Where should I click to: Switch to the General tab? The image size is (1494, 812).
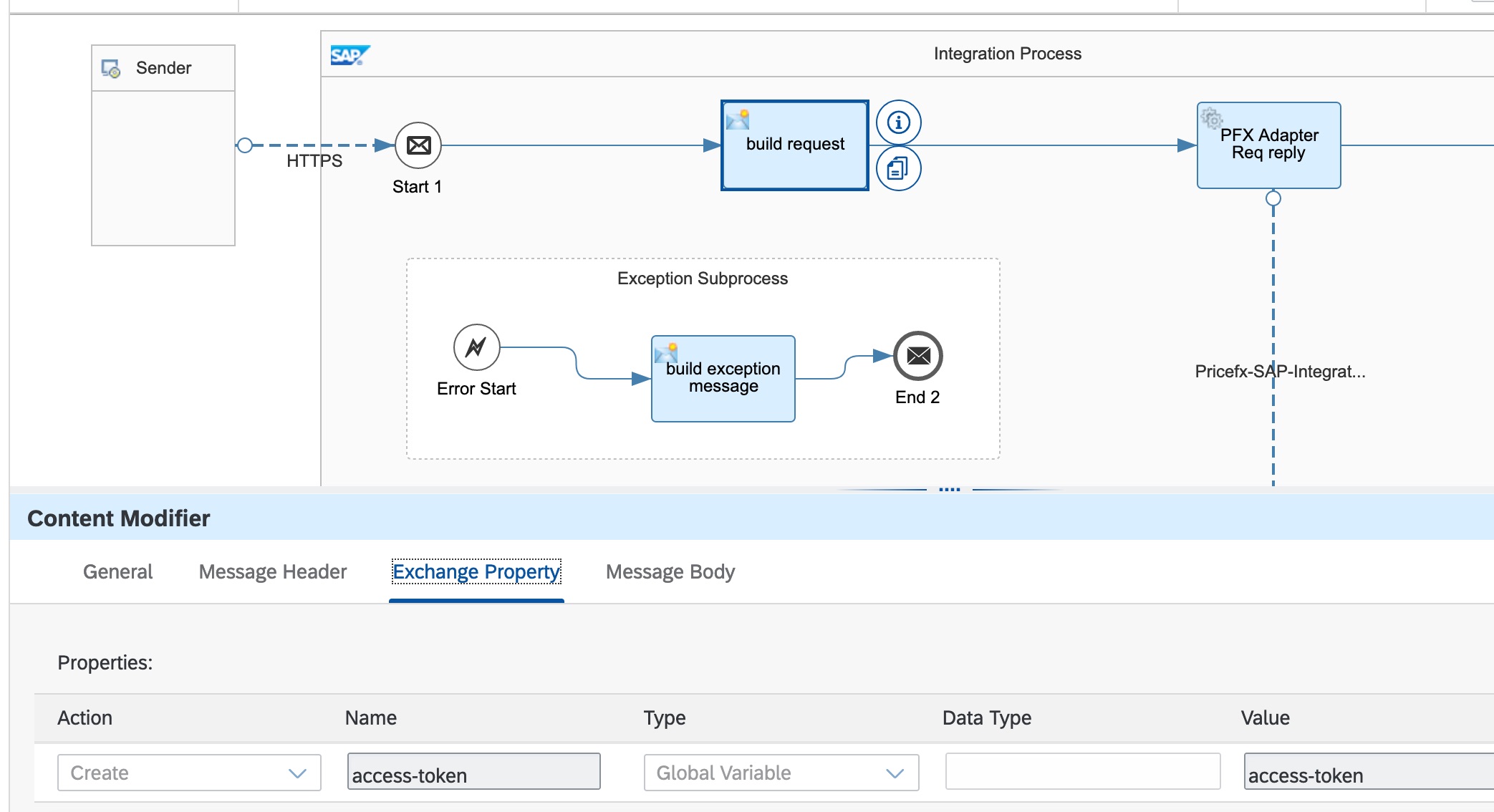117,571
